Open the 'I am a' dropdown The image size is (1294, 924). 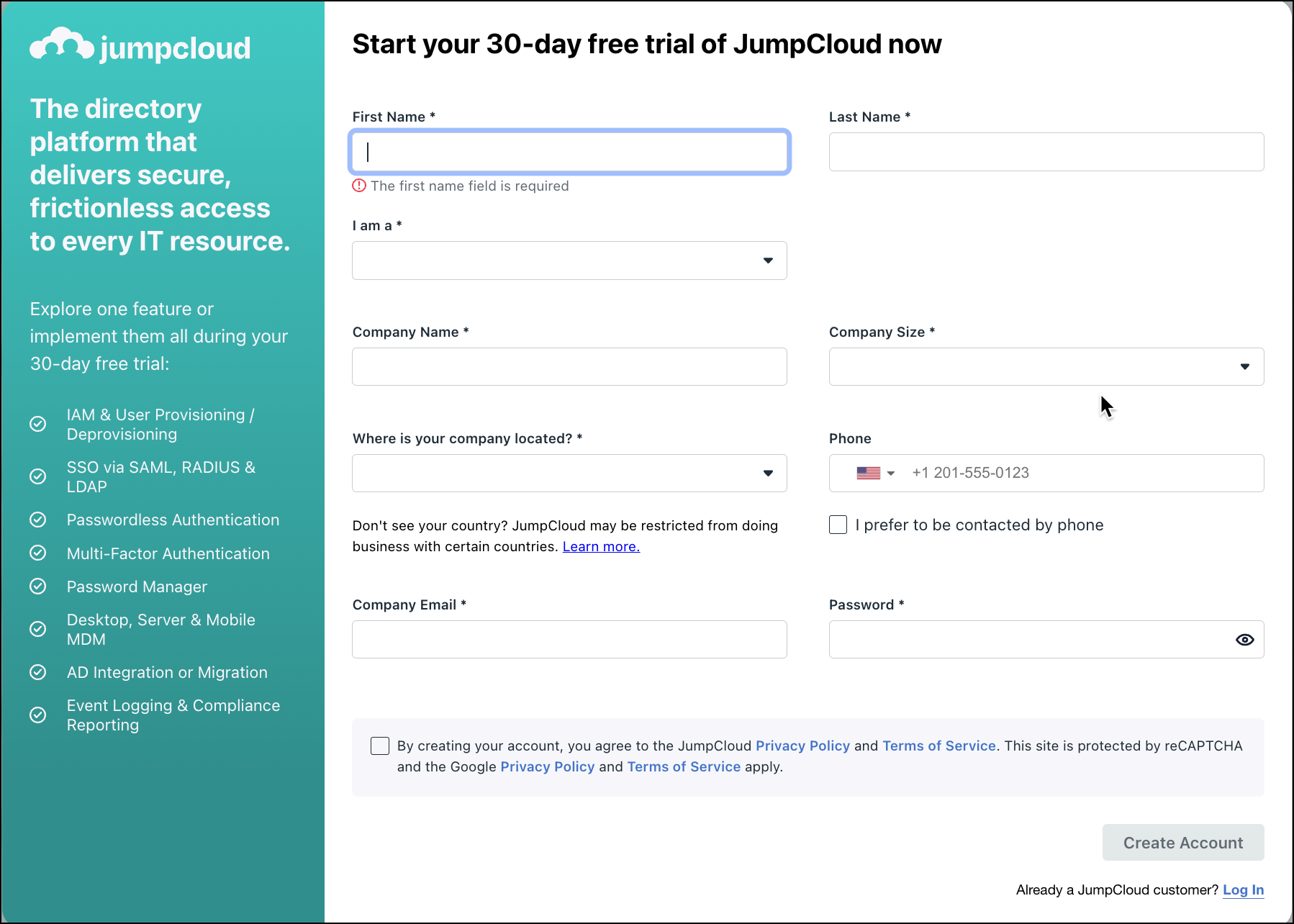(x=768, y=261)
